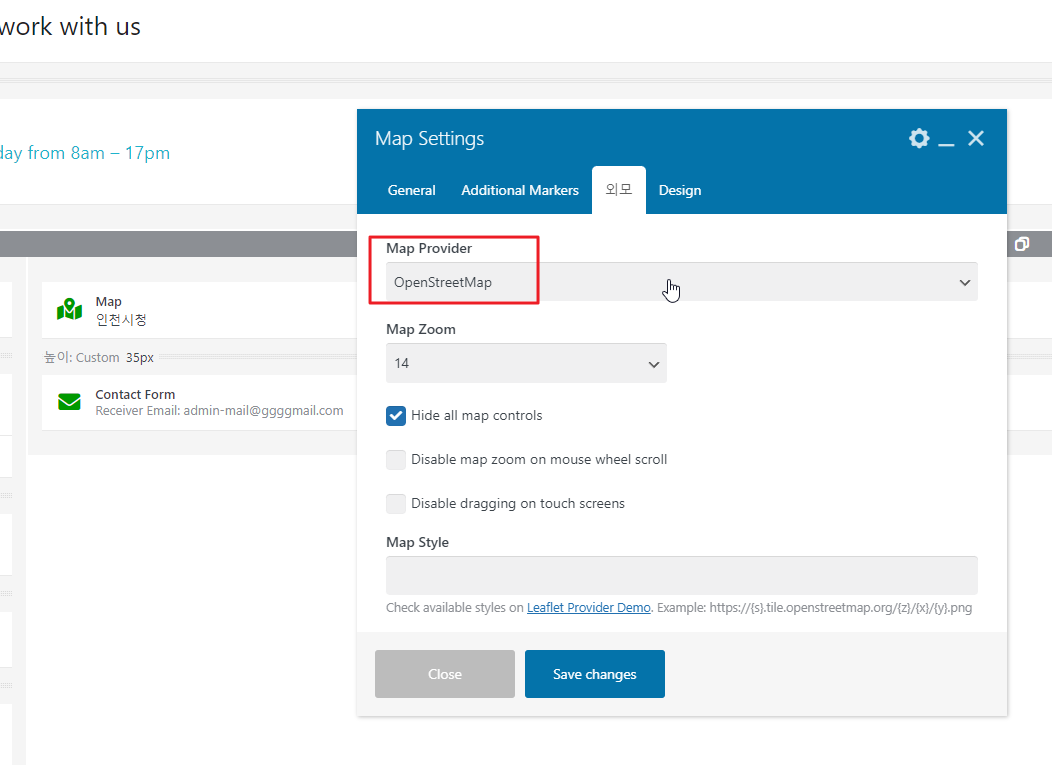Select the Contact Form element row

click(x=199, y=402)
